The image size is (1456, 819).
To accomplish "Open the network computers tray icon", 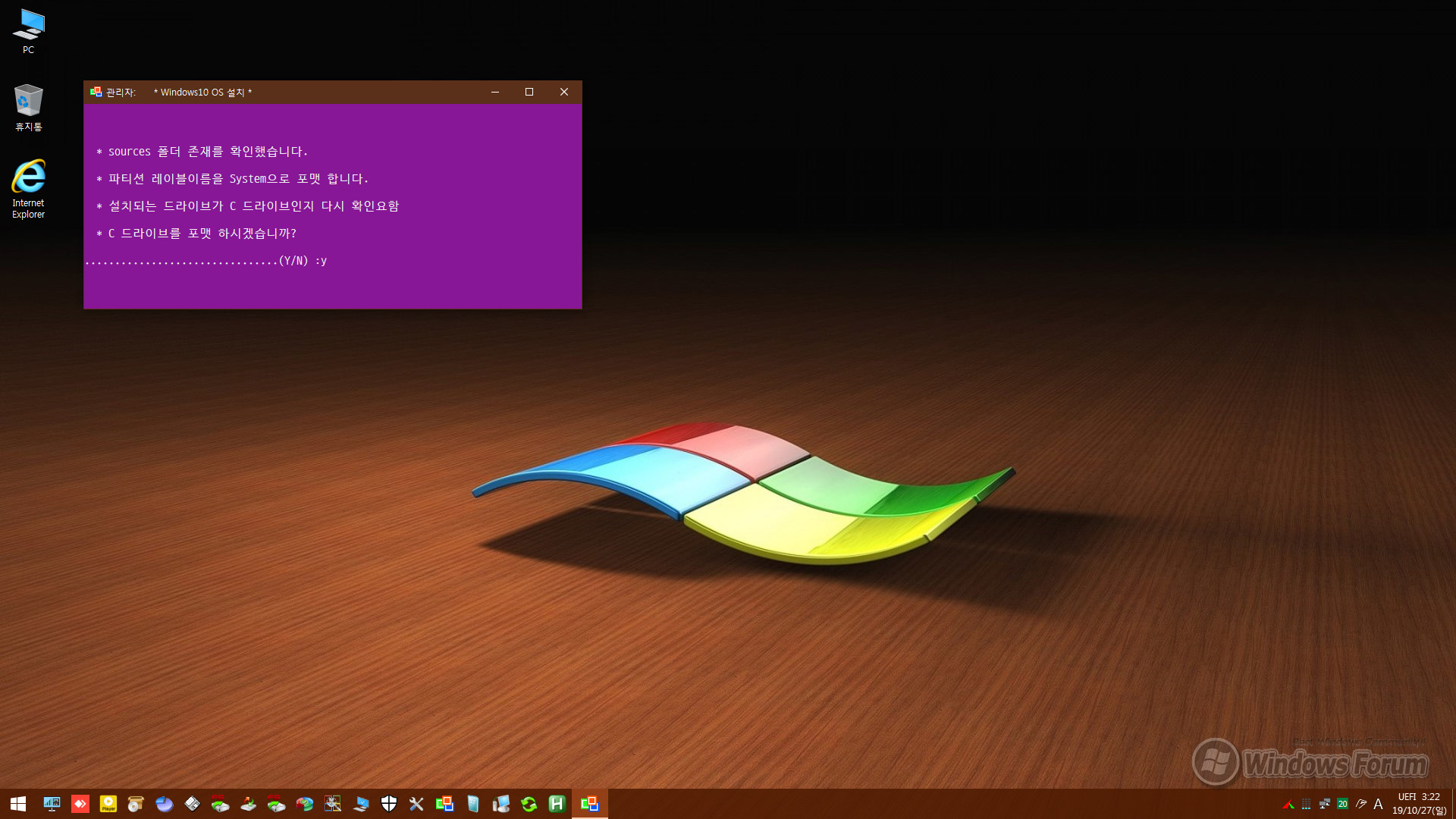I will pos(1324,805).
